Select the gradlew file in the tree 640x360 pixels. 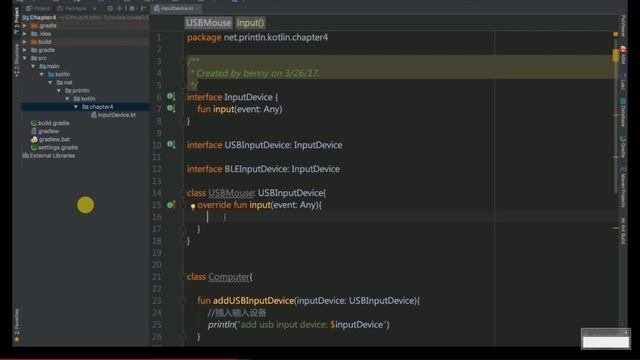pyautogui.click(x=44, y=131)
